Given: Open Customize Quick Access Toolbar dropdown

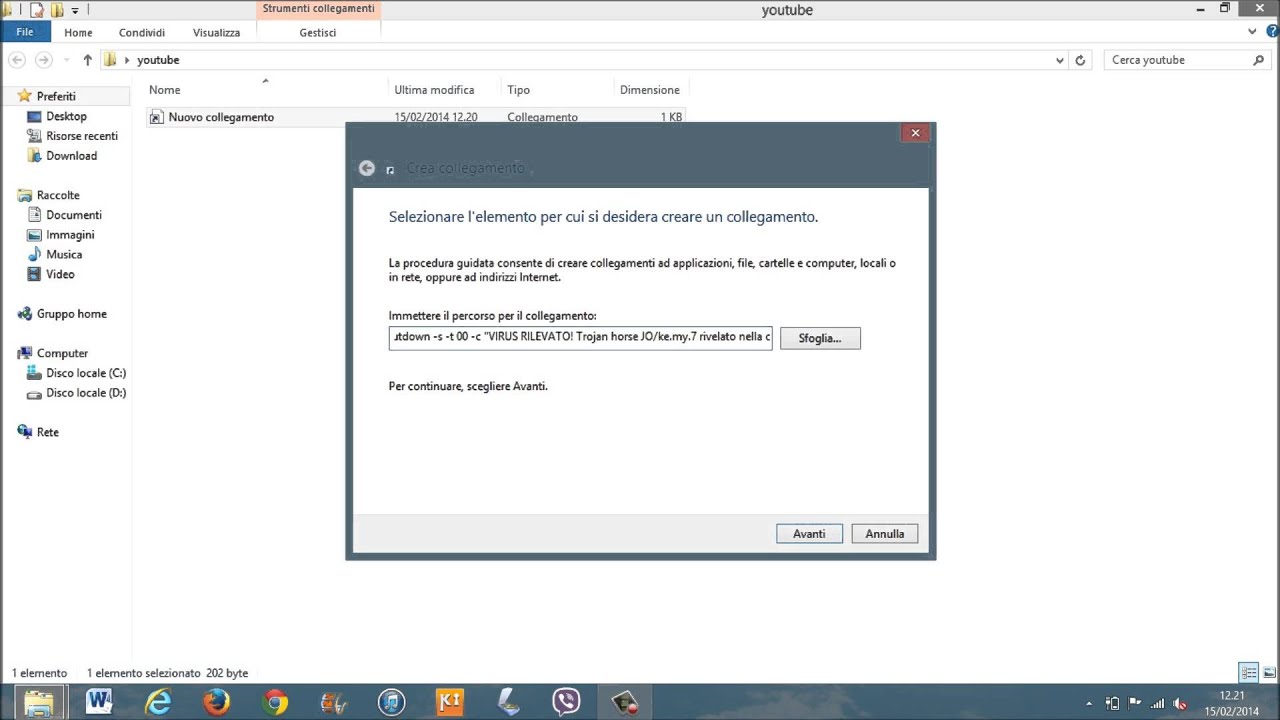Looking at the screenshot, I should click(75, 11).
